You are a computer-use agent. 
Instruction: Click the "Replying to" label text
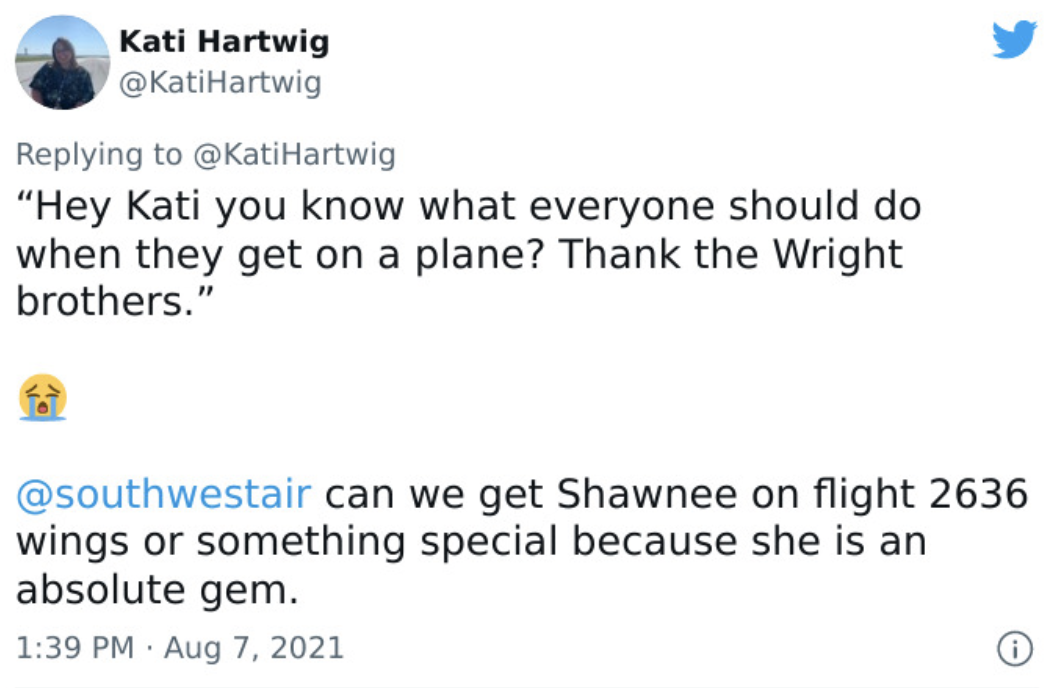(x=99, y=154)
